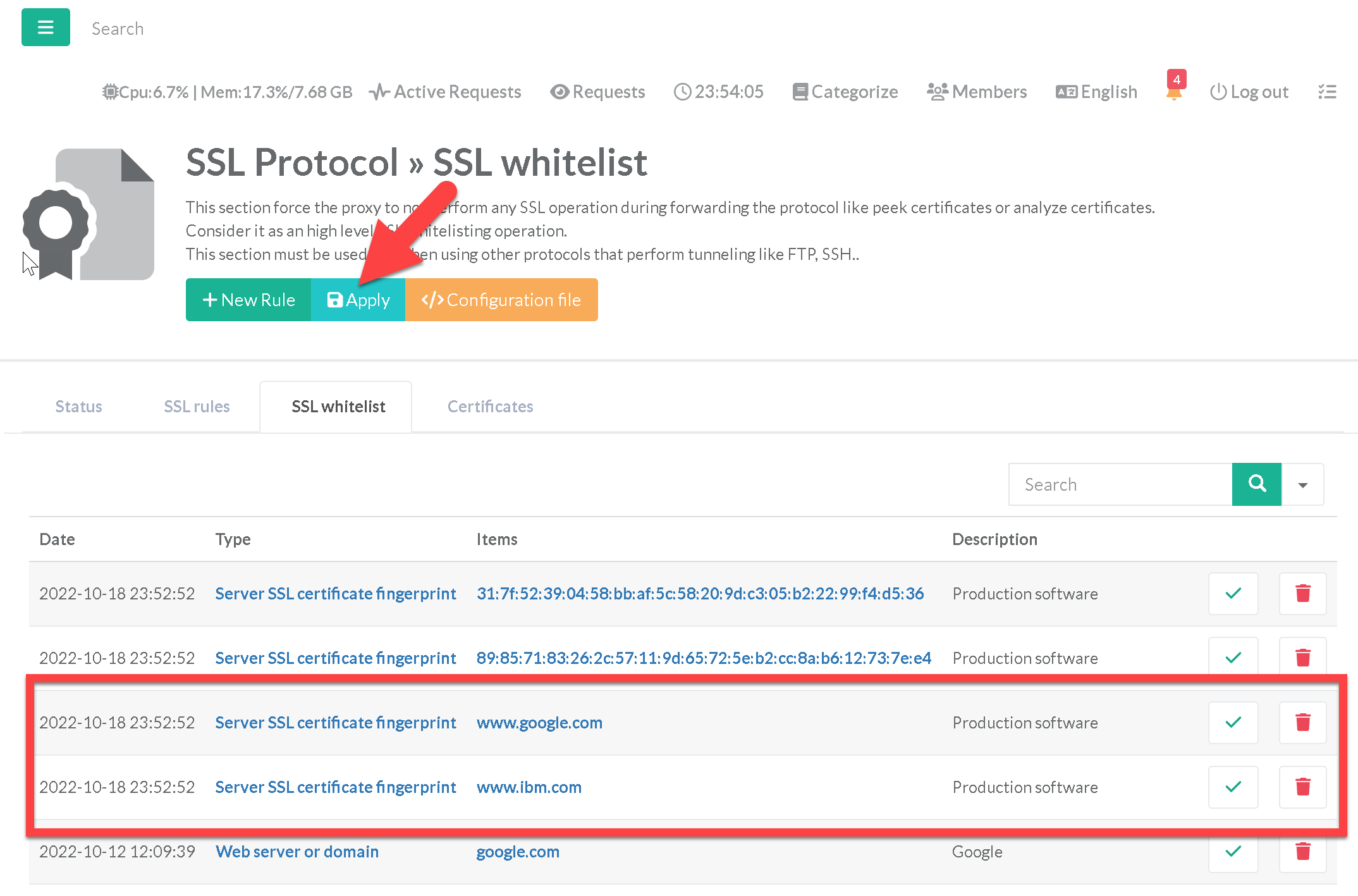Expand the search options dropdown arrow
Screen dimensions: 1358x896
point(1302,485)
